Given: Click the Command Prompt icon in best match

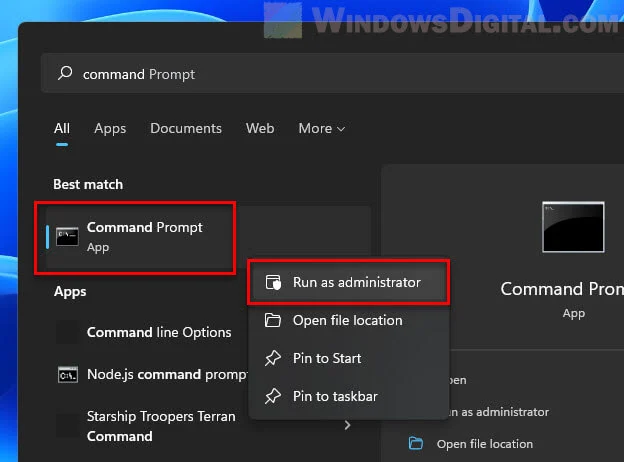Looking at the screenshot, I should click(x=67, y=237).
